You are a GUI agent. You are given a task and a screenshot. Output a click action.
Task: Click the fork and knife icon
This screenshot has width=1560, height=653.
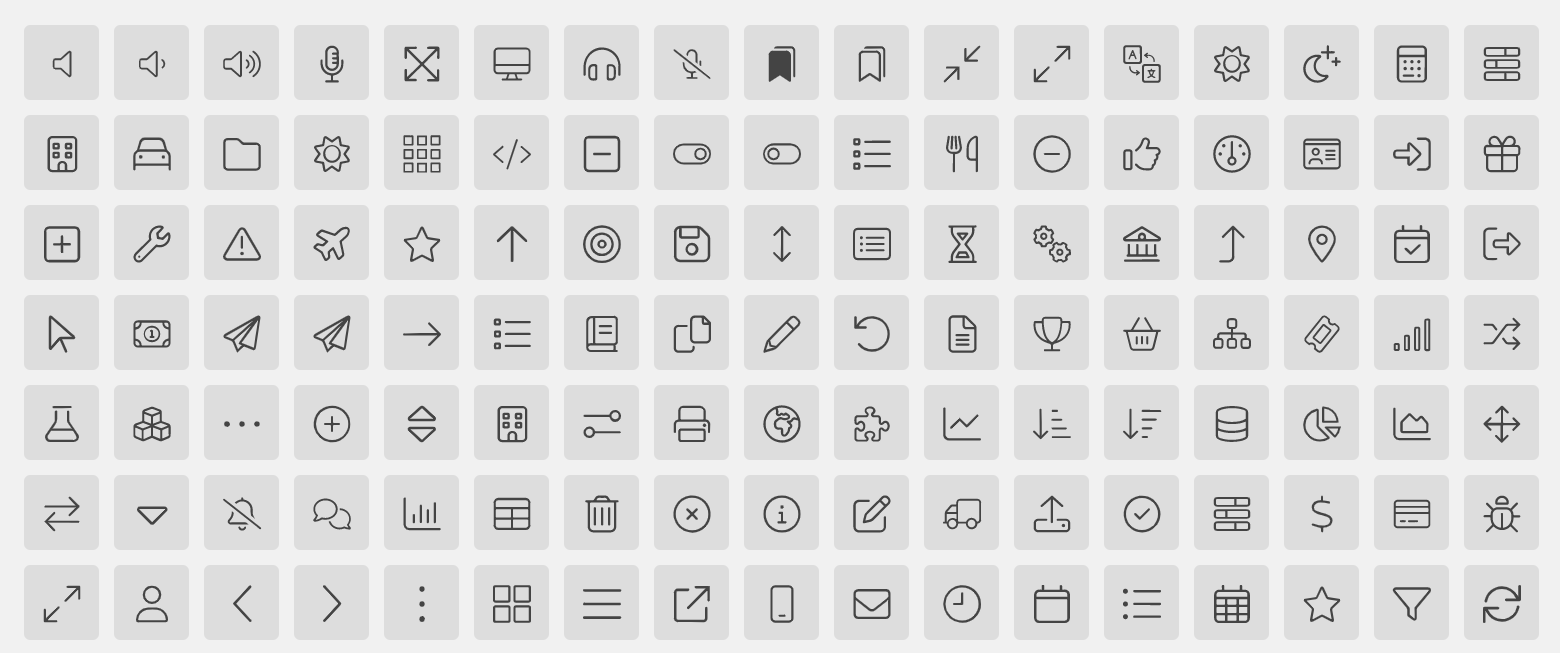click(962, 153)
